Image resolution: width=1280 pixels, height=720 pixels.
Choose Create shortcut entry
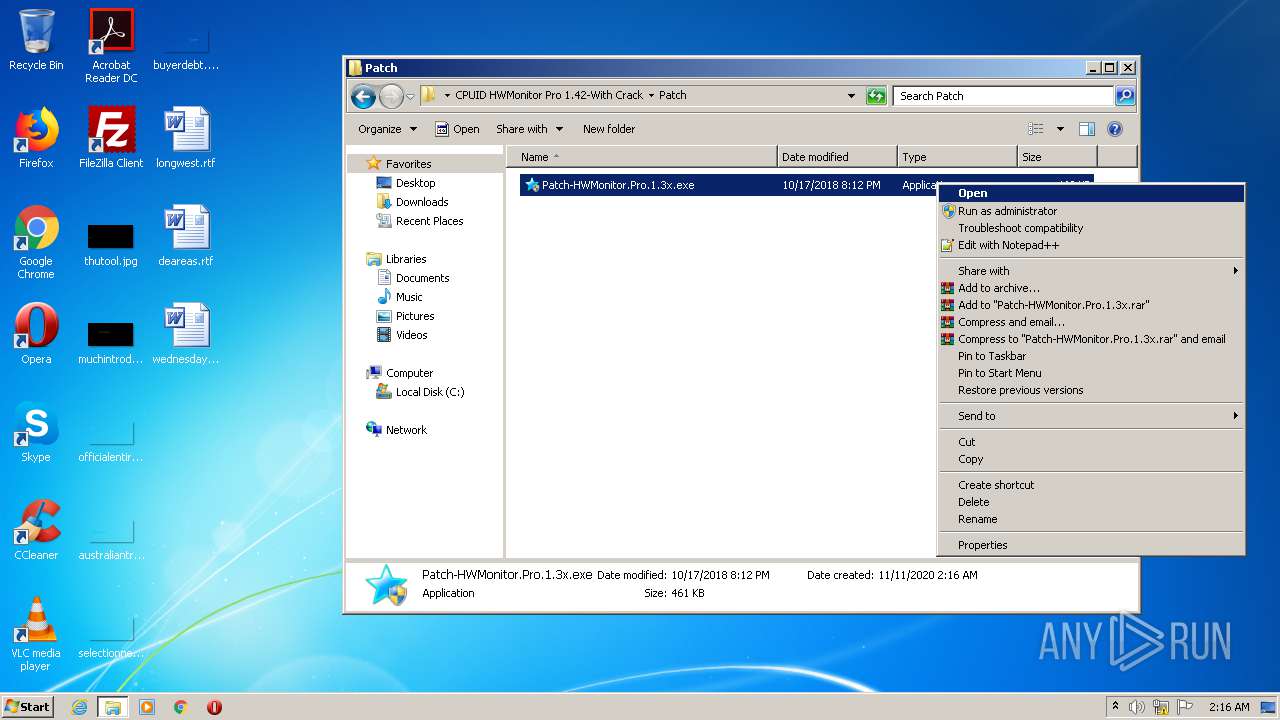(1091, 485)
